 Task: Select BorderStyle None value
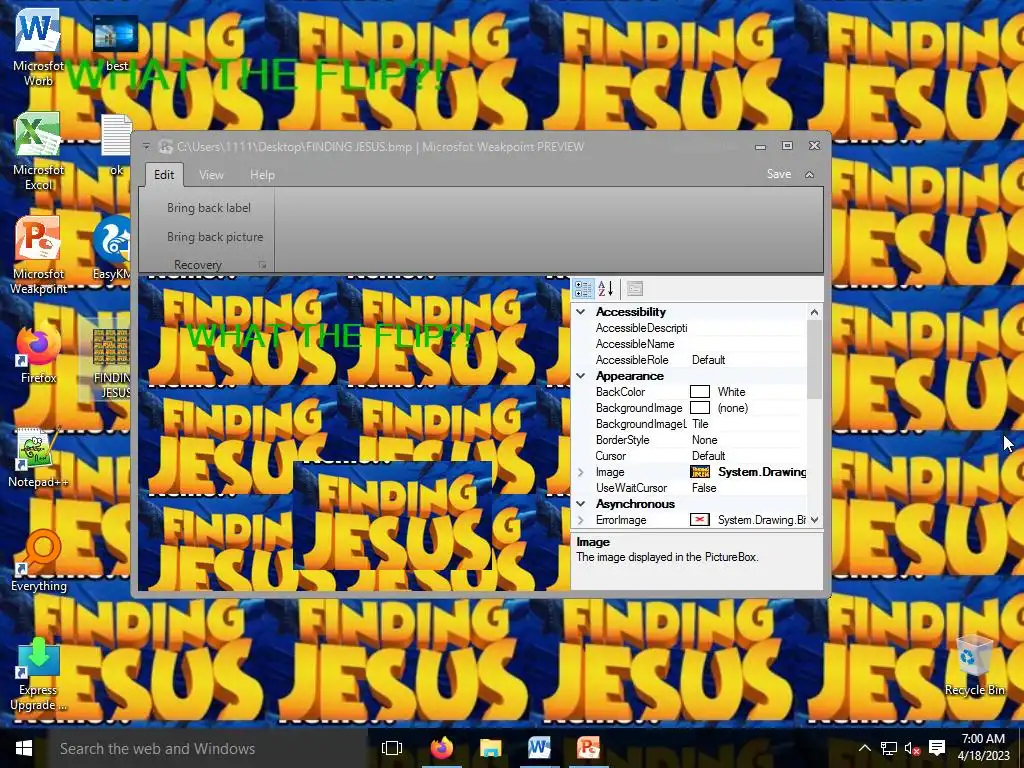(x=705, y=440)
